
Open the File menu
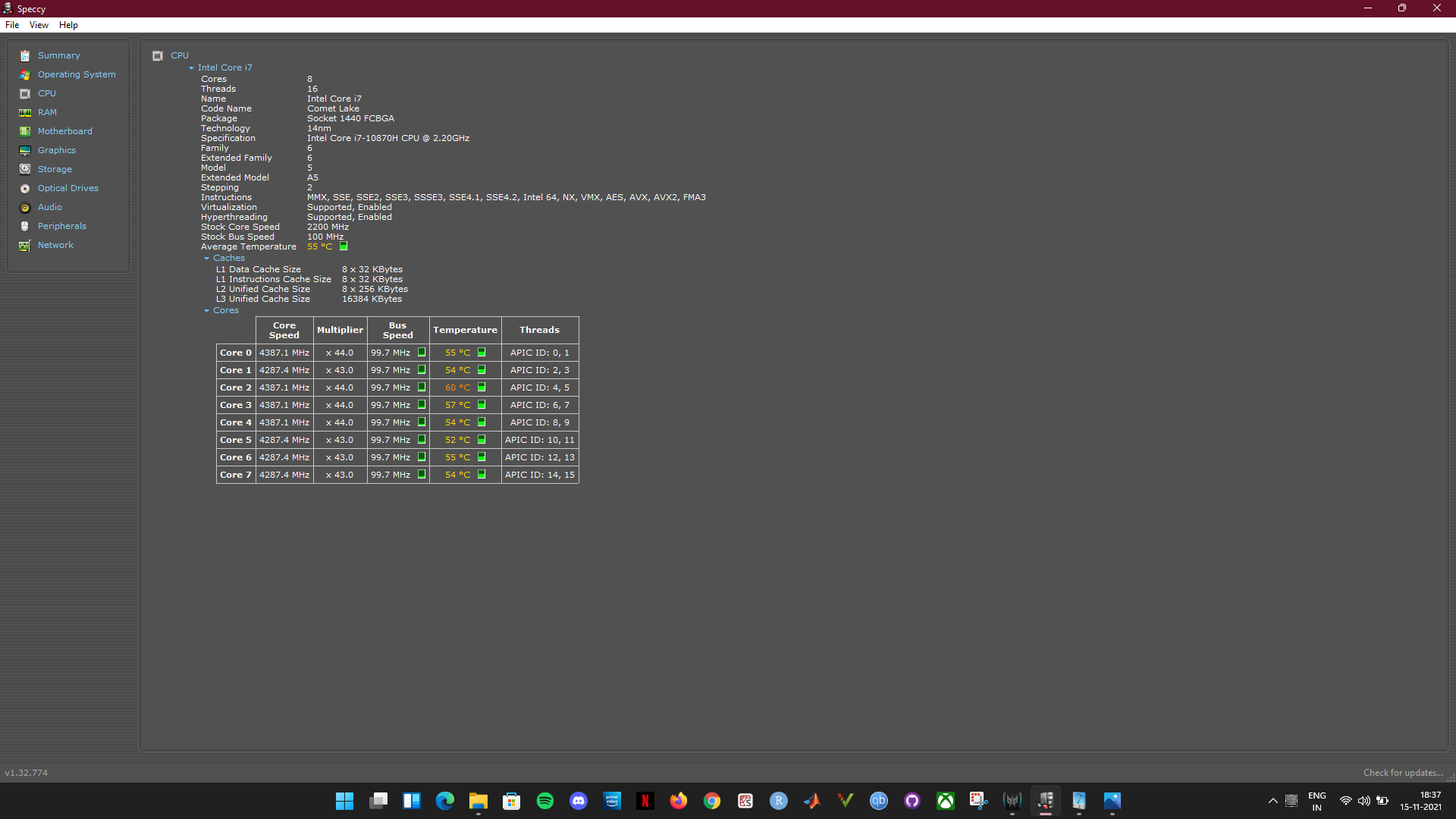click(x=12, y=25)
